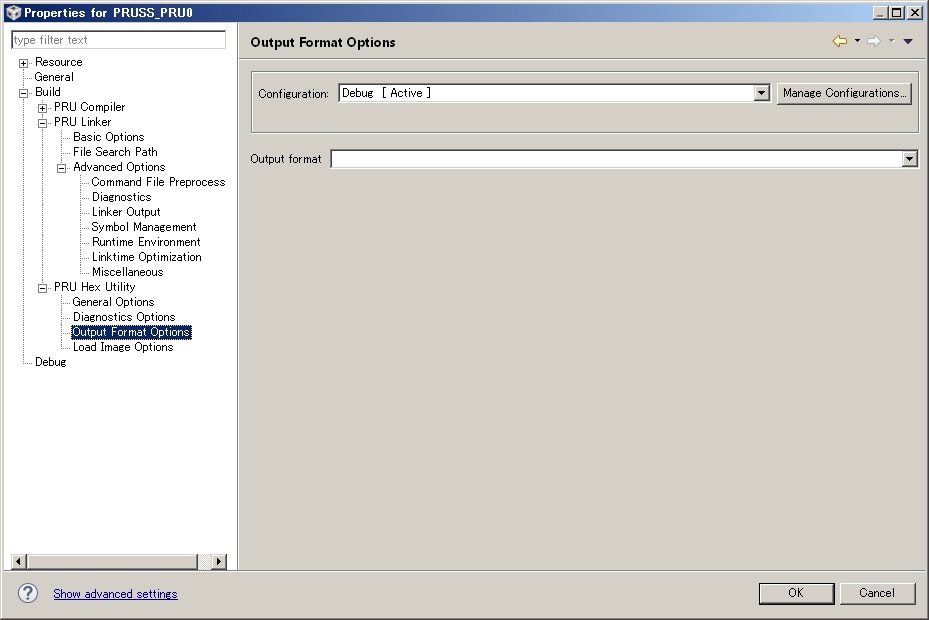Click tree scrollbar right arrow
Screen dimensions: 929x620
coord(219,561)
